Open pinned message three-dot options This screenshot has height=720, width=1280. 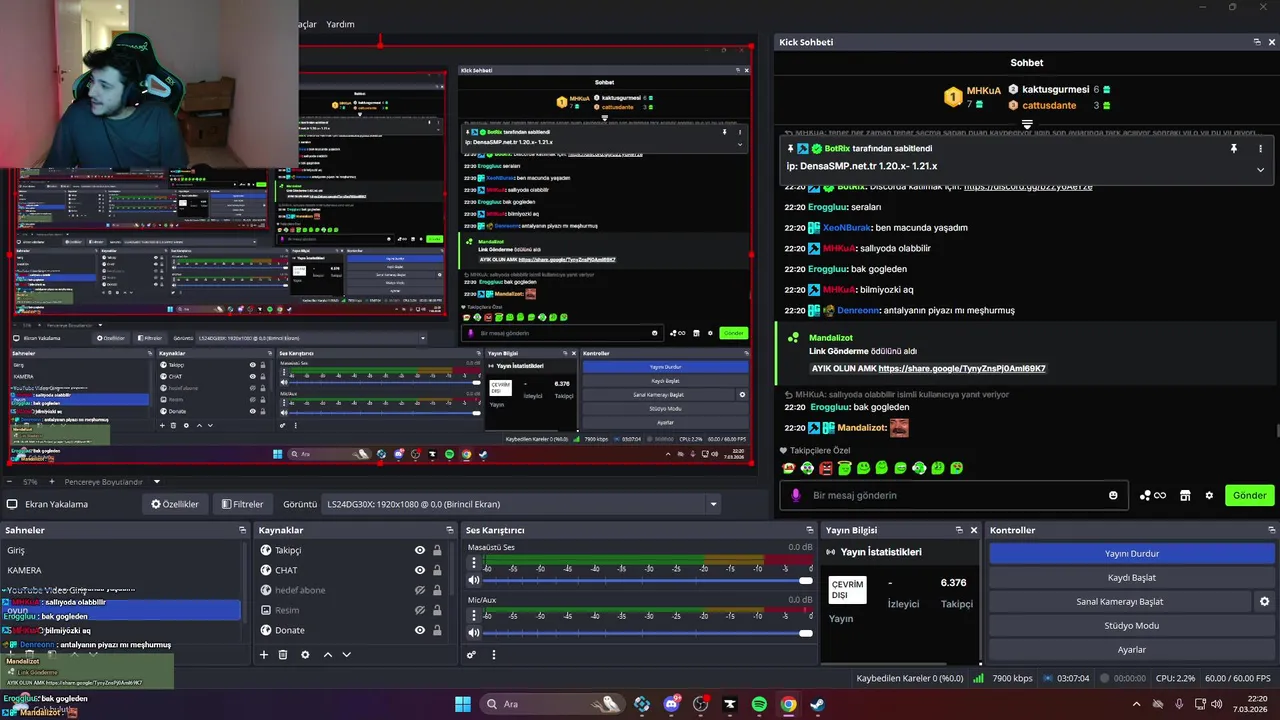click(x=1260, y=148)
